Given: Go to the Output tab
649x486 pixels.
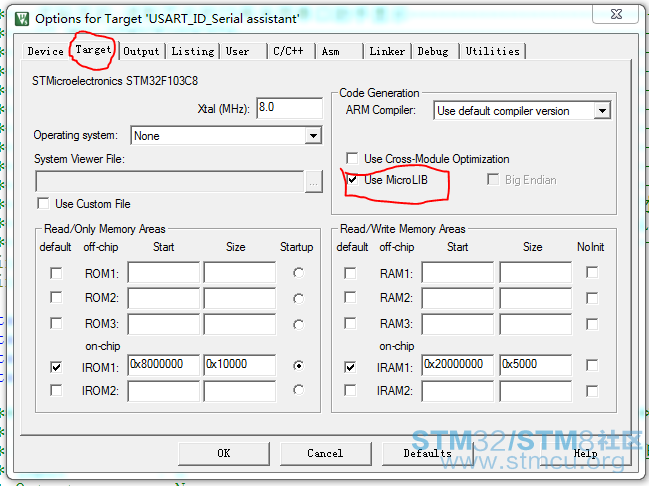Looking at the screenshot, I should (141, 51).
